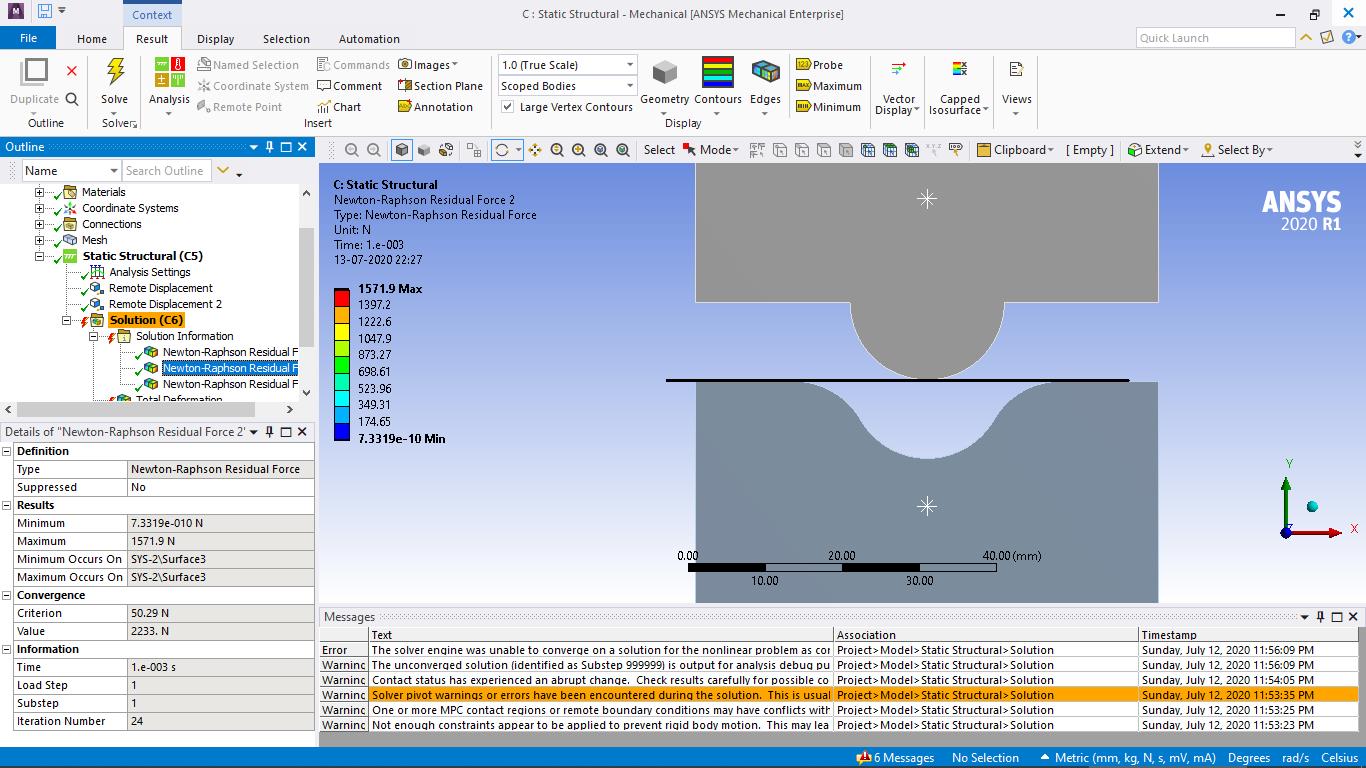
Task: Open the Analysis insert icon
Action: pyautogui.click(x=169, y=72)
